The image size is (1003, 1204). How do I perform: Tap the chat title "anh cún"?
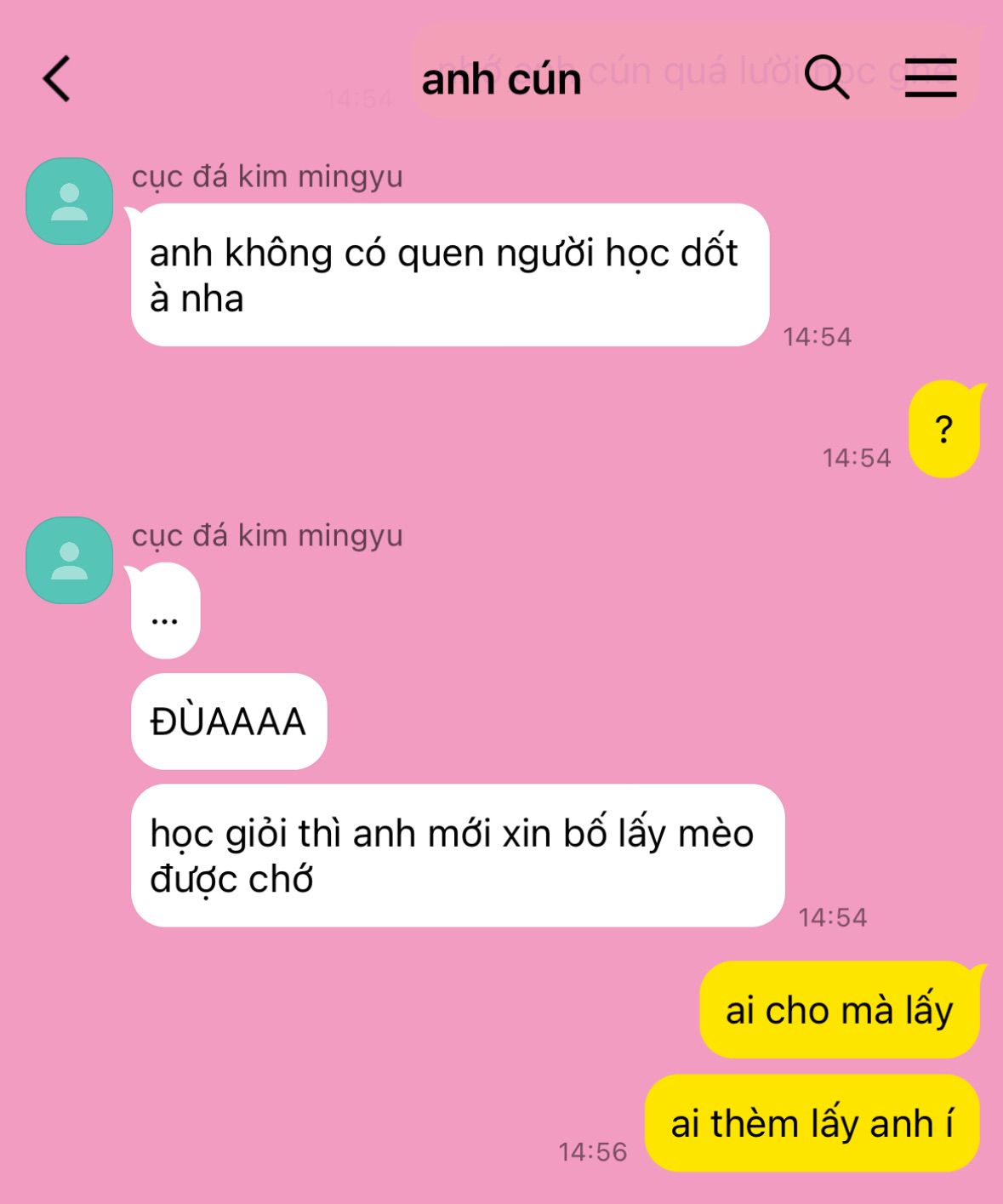501,79
